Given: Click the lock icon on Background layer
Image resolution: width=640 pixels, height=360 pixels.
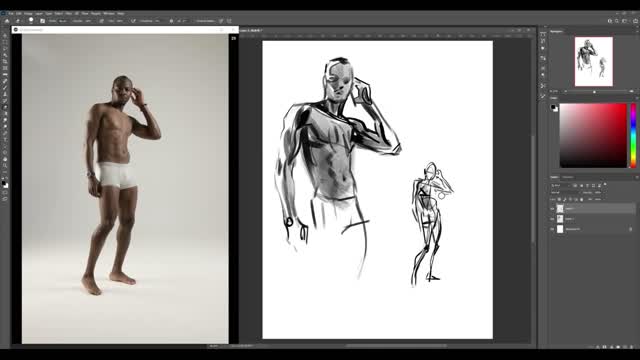Looking at the screenshot, I should (x=630, y=229).
